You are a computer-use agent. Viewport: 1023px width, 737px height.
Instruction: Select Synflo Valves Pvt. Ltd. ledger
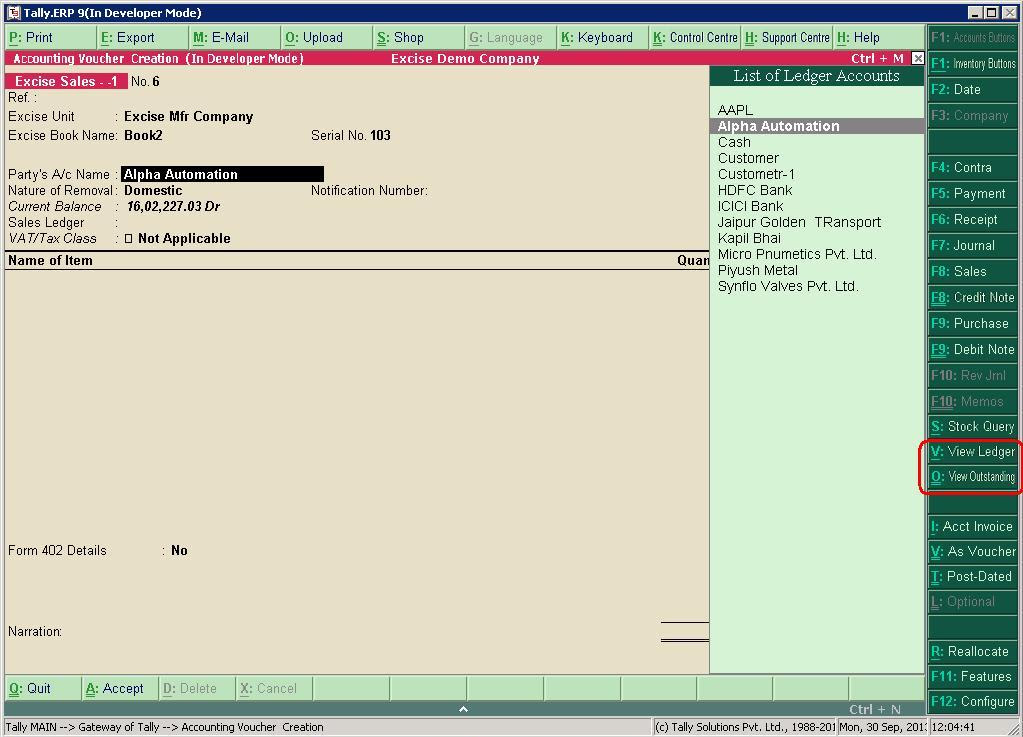(x=817, y=286)
